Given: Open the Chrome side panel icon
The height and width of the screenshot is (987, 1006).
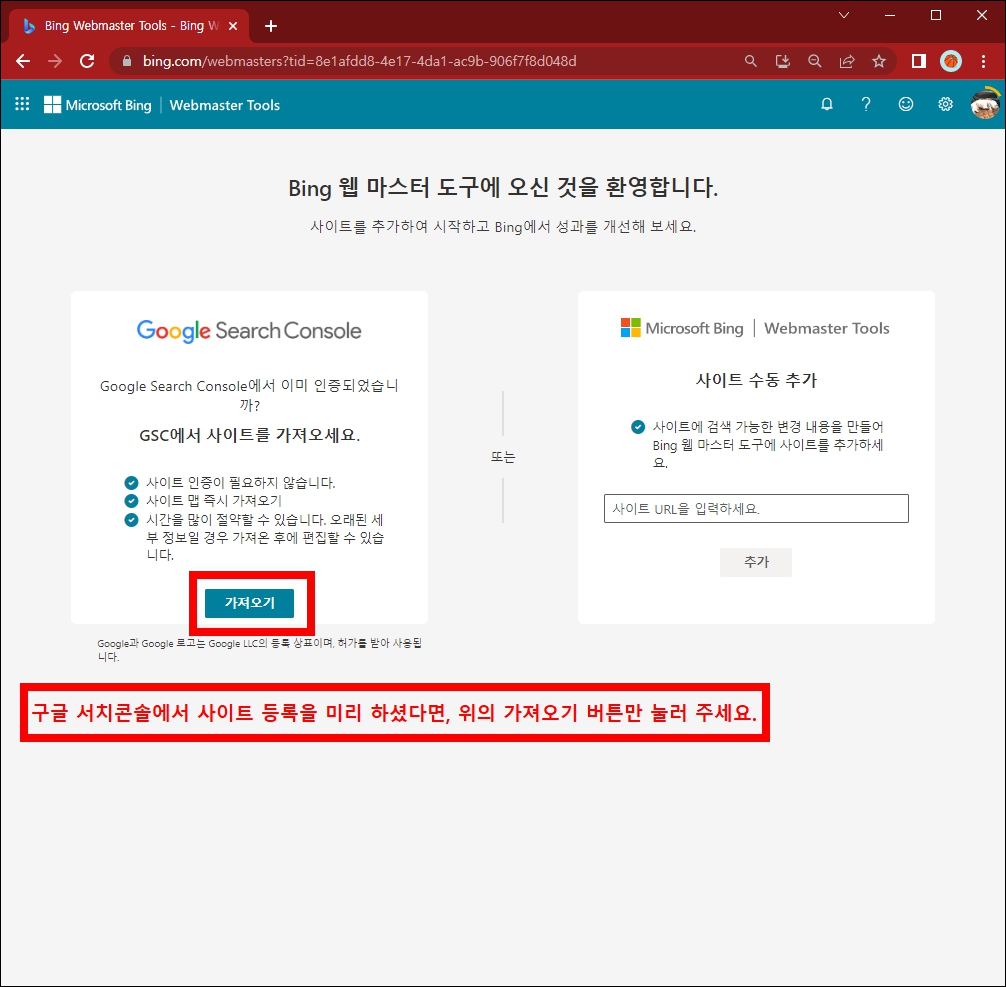Looking at the screenshot, I should pos(917,61).
